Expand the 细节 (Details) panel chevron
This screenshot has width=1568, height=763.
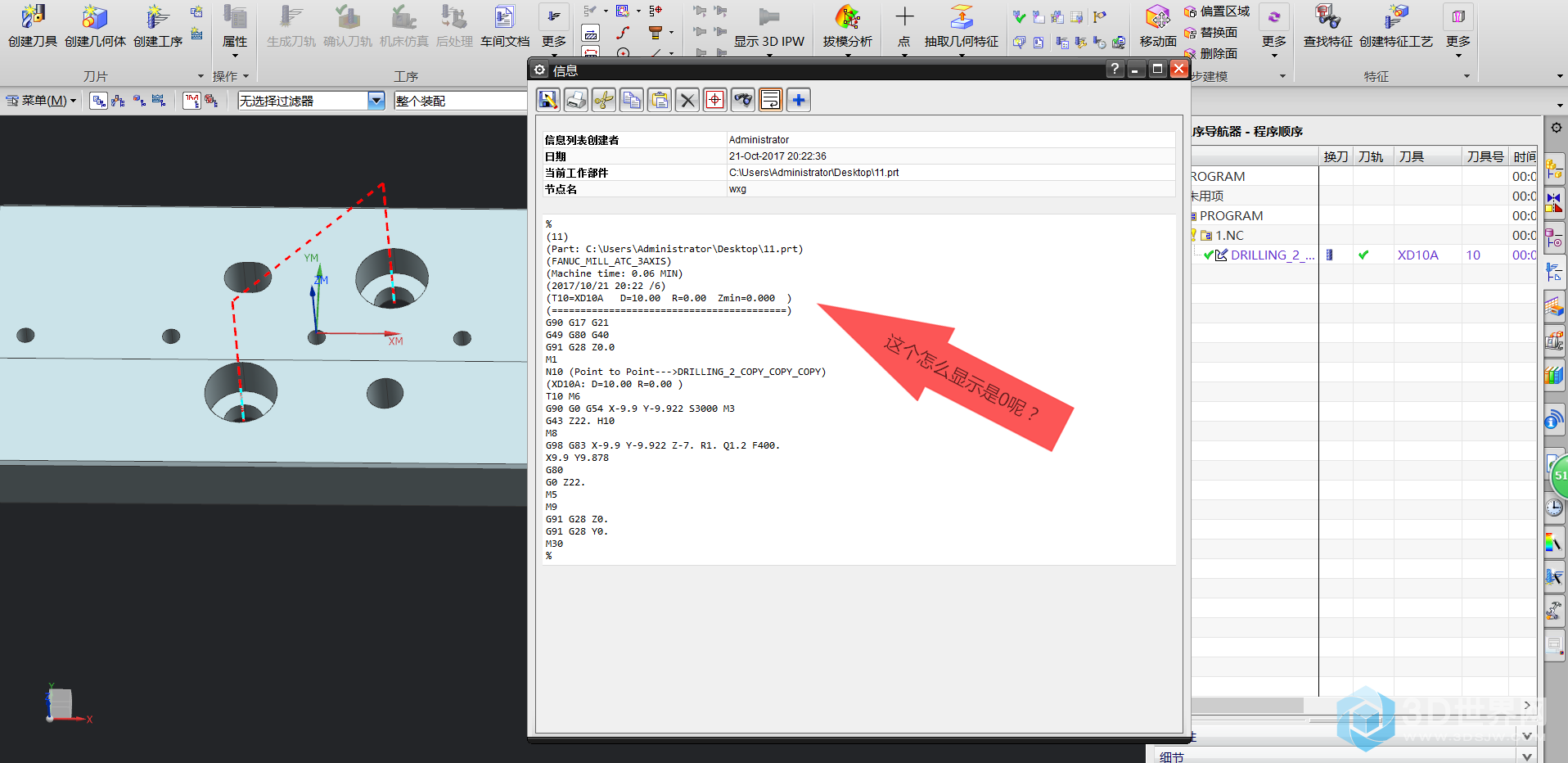(x=1526, y=756)
